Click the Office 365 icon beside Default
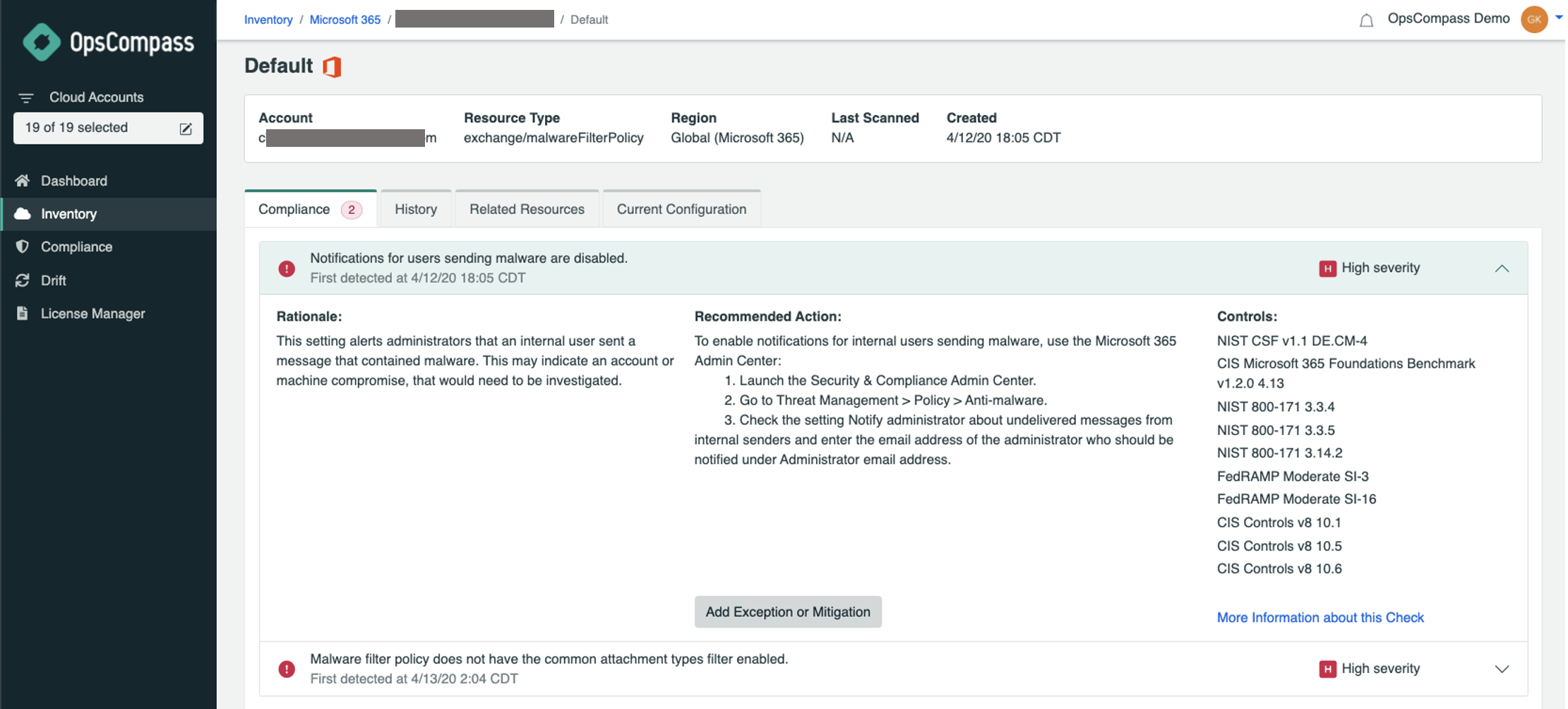 [x=333, y=66]
